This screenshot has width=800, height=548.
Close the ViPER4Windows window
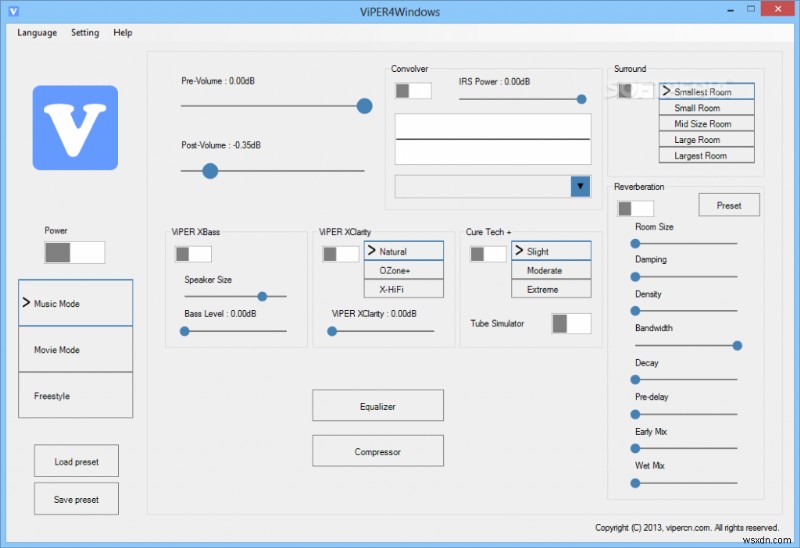[778, 9]
